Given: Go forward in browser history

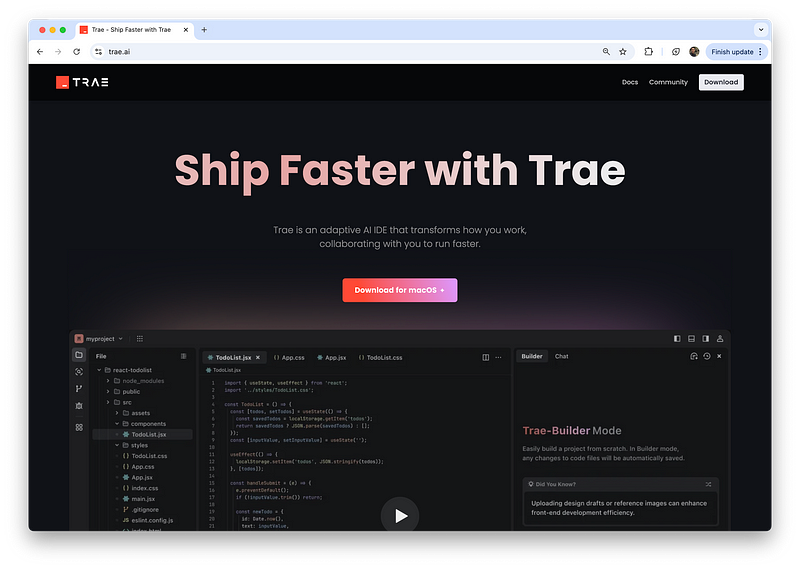Looking at the screenshot, I should (58, 52).
